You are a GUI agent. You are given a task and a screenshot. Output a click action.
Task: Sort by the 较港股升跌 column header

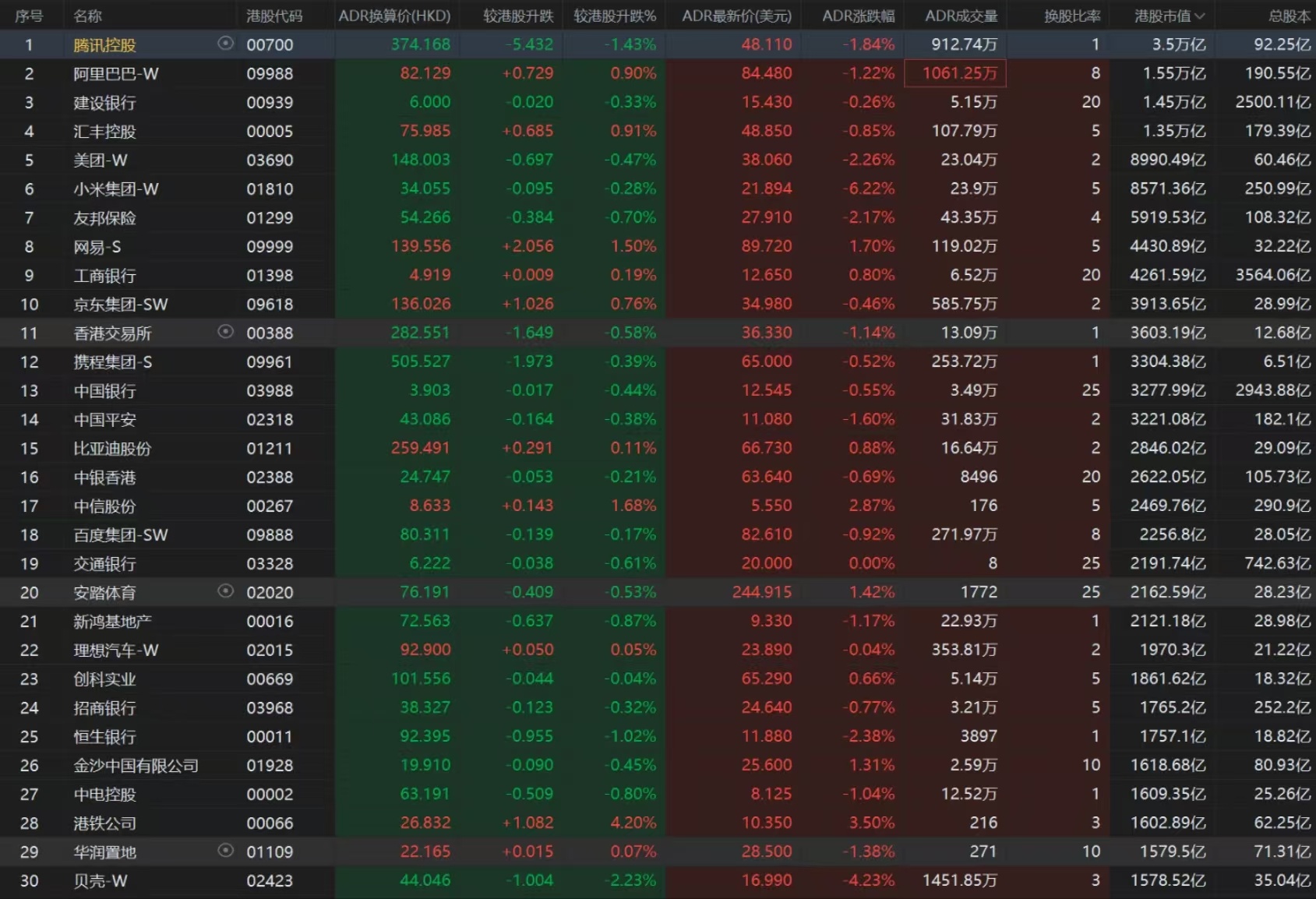click(x=518, y=16)
